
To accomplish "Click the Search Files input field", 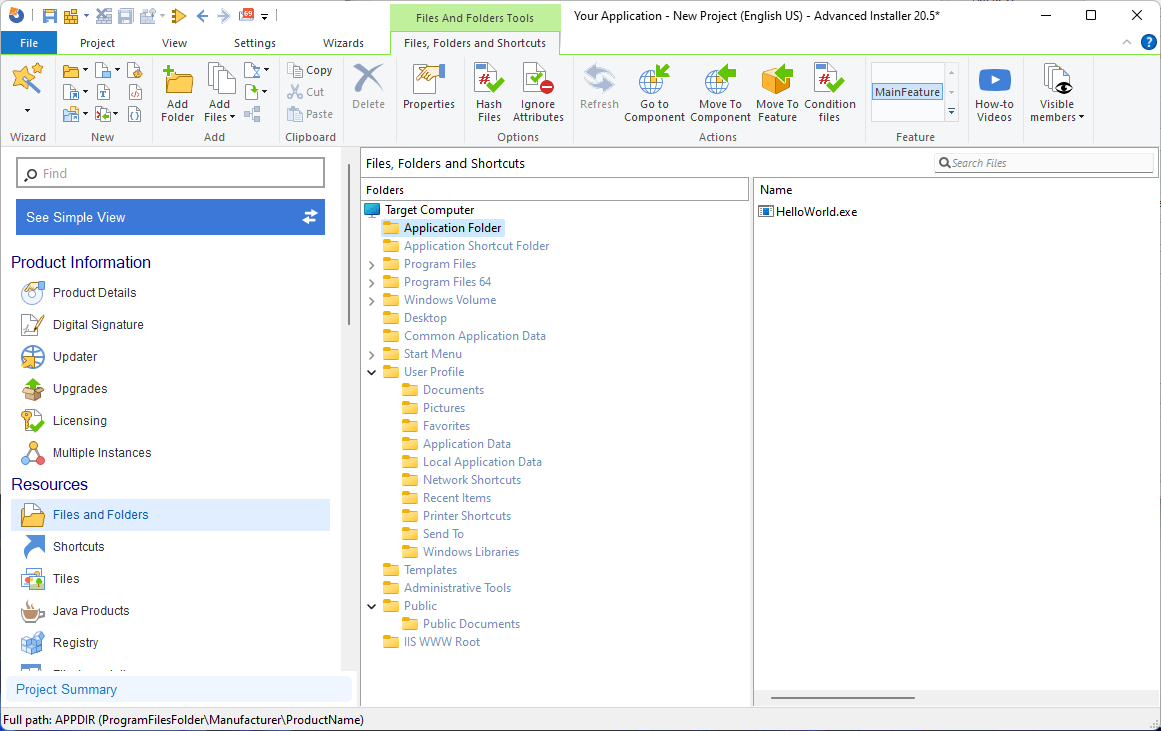I will pyautogui.click(x=1044, y=163).
